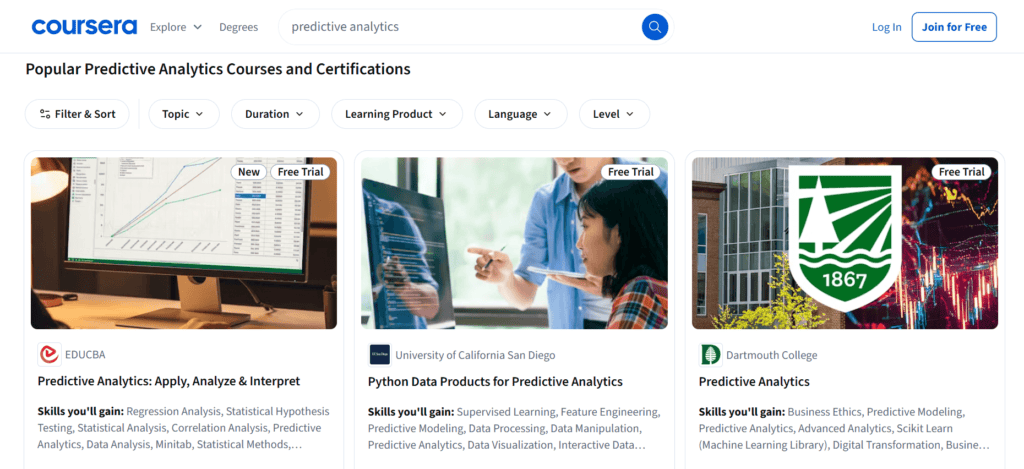Click the UC San Diego course thumbnail image
This screenshot has width=1024, height=469.
514,243
